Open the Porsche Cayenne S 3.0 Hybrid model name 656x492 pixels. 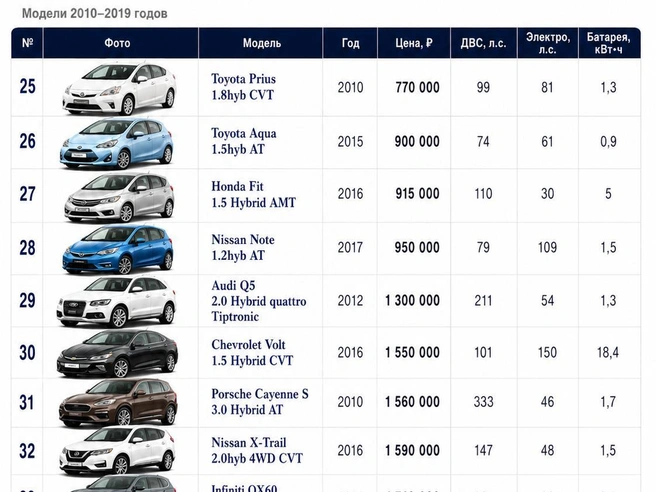click(x=260, y=402)
